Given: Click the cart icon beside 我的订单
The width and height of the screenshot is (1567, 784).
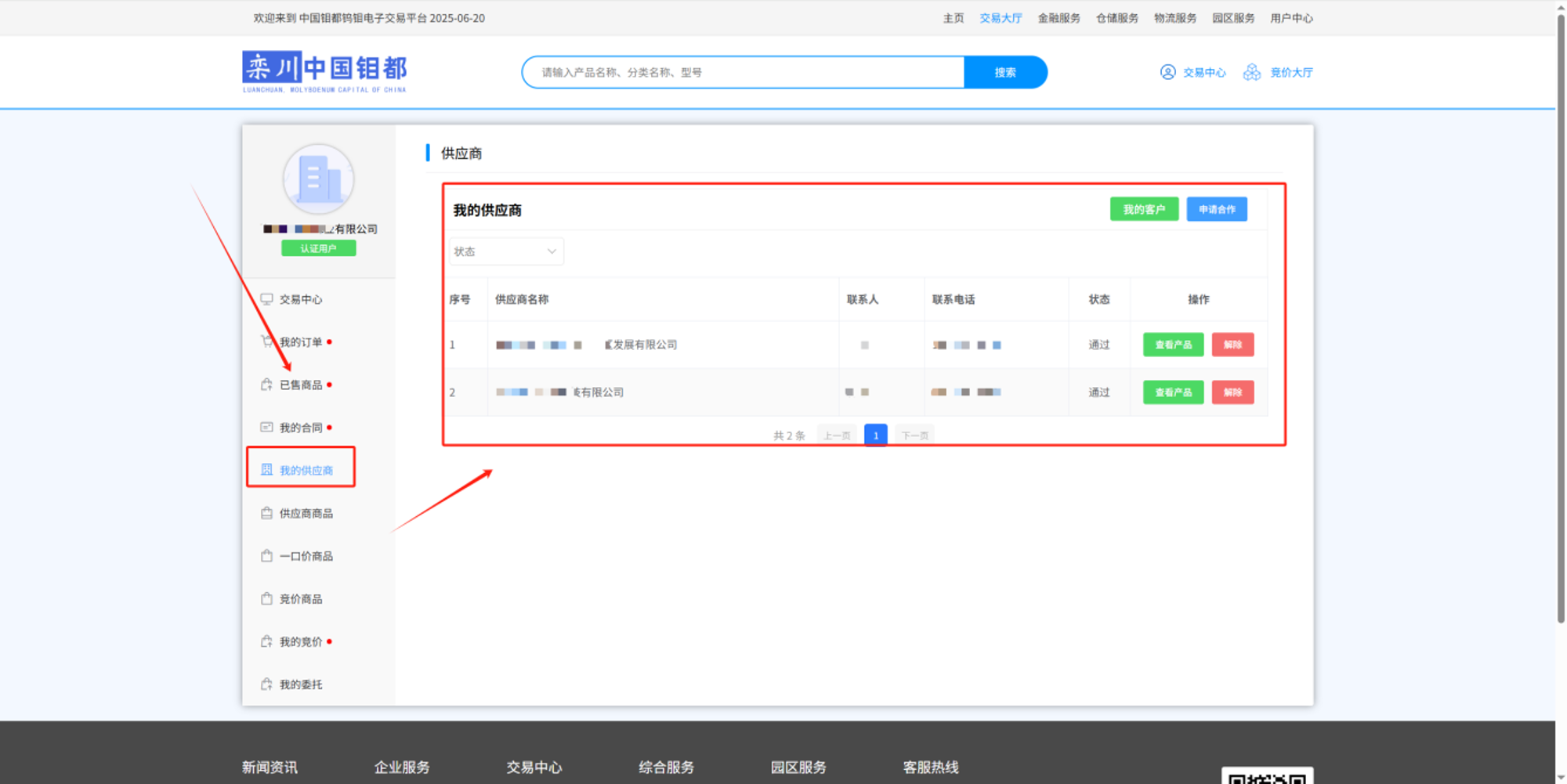Looking at the screenshot, I should click(x=266, y=341).
